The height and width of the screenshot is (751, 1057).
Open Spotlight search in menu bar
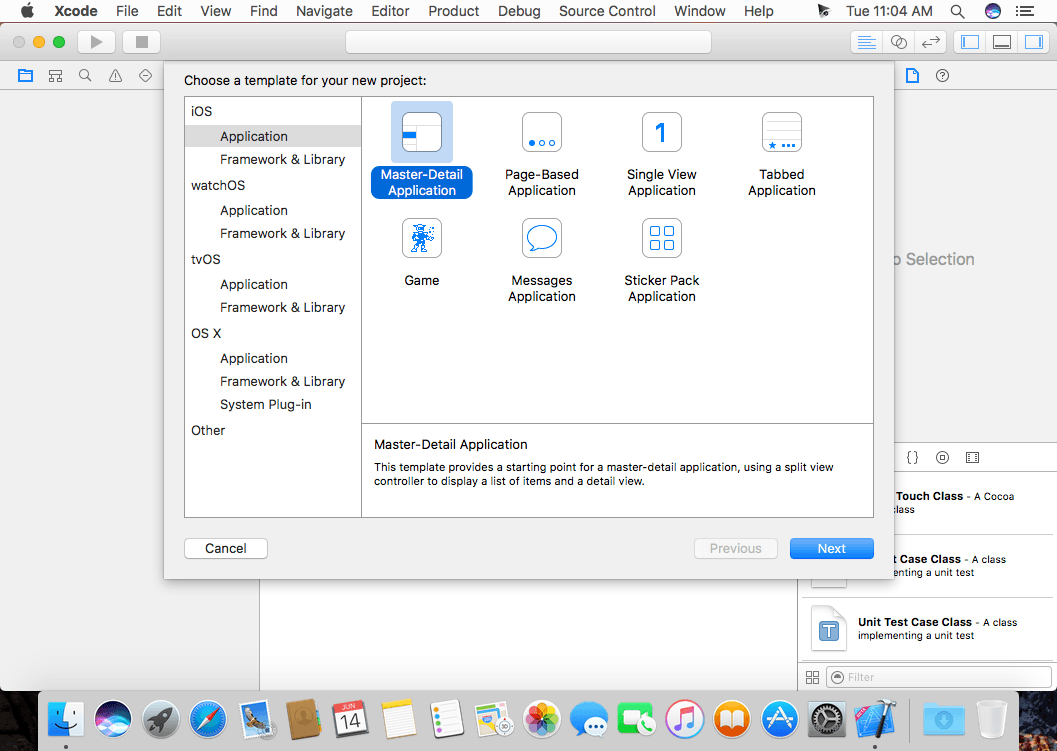[957, 11]
